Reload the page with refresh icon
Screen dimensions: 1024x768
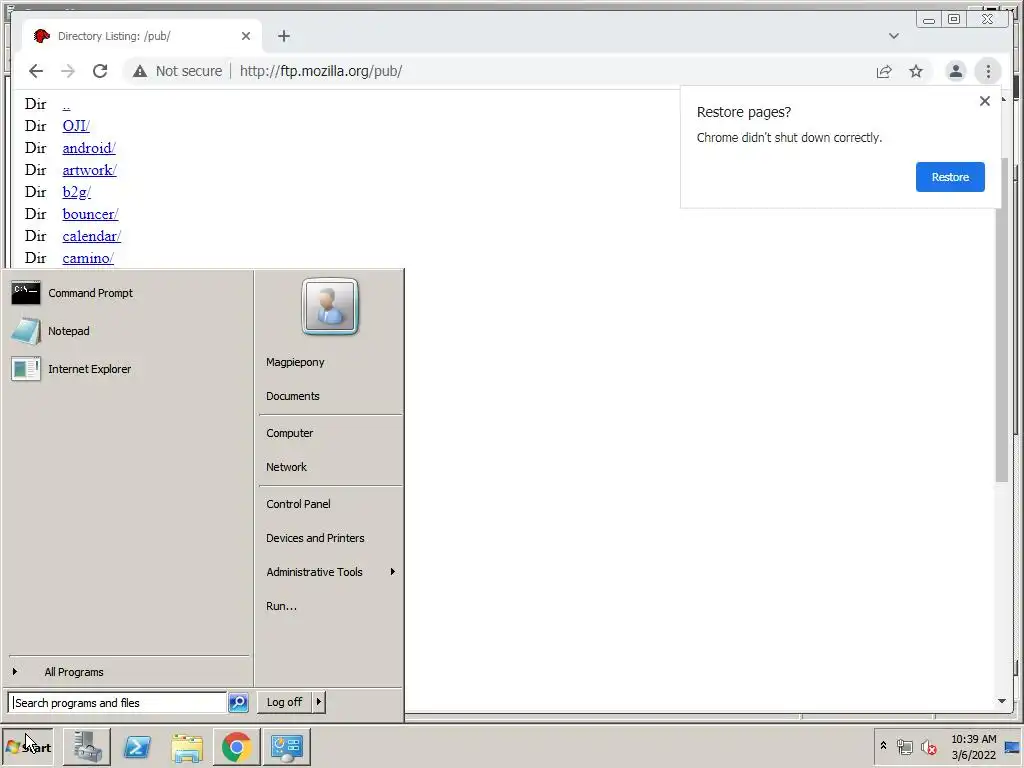(x=100, y=71)
